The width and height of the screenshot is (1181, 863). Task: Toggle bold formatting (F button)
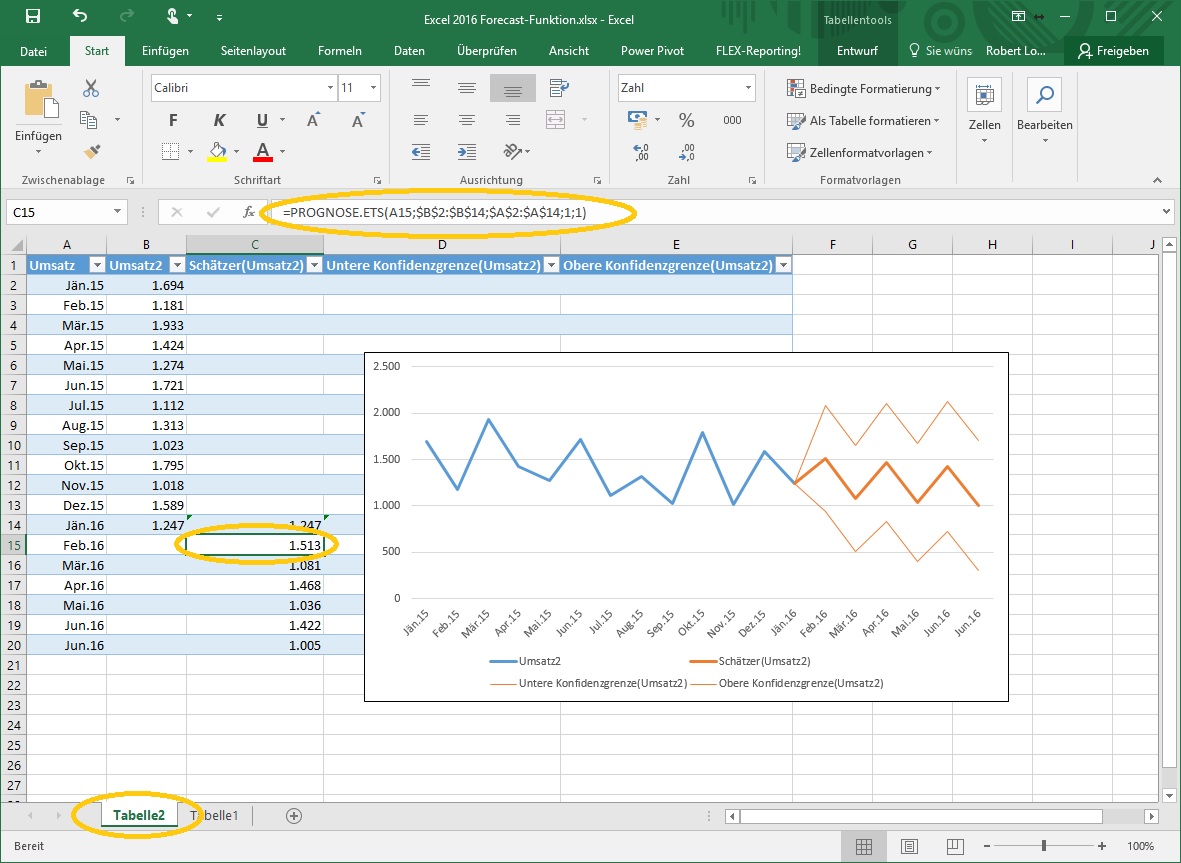(x=173, y=120)
